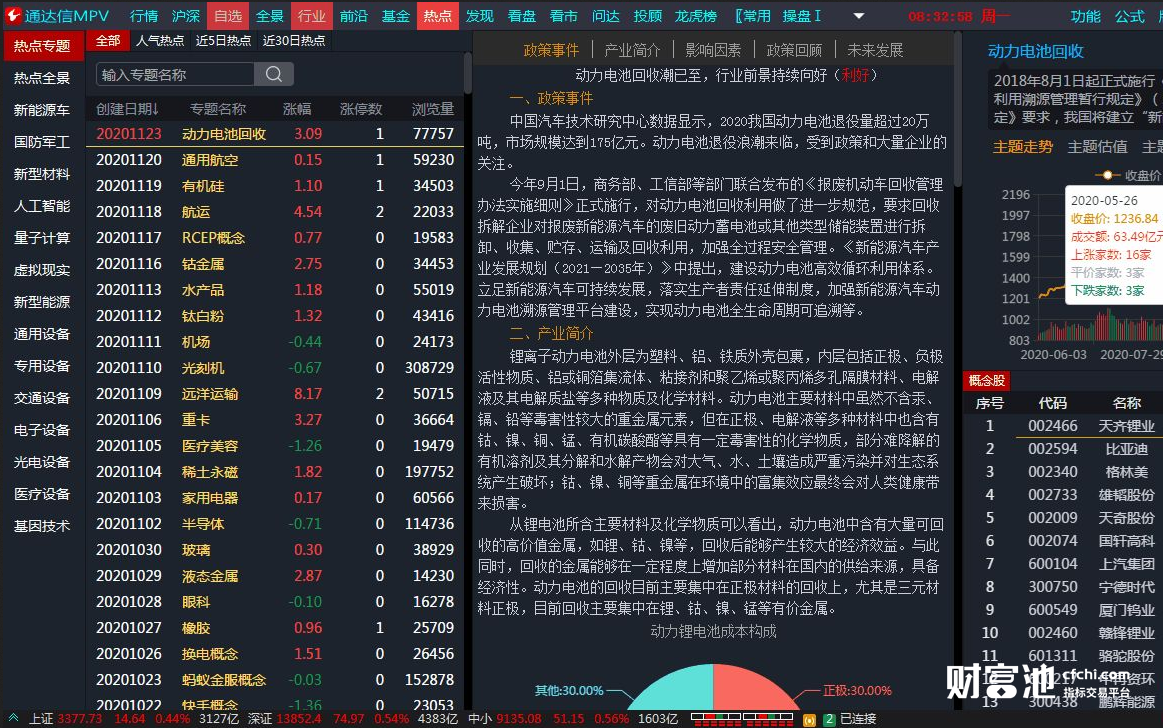Viewport: 1163px width, 728px height.
Task: Click the up-arrow icon before 上证 in status bar
Action: [13, 718]
